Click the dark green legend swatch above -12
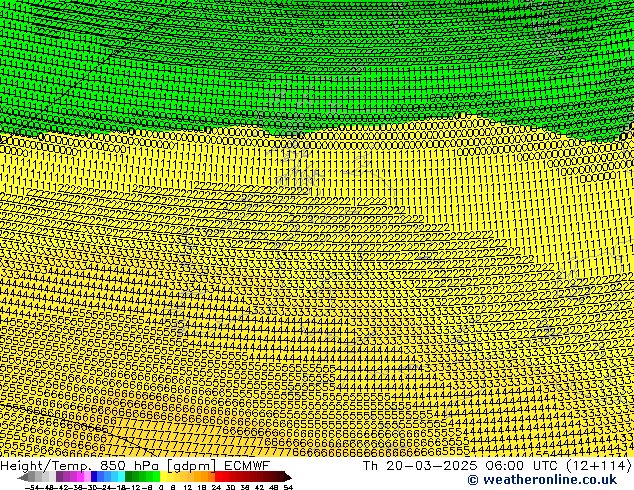 (129, 476)
